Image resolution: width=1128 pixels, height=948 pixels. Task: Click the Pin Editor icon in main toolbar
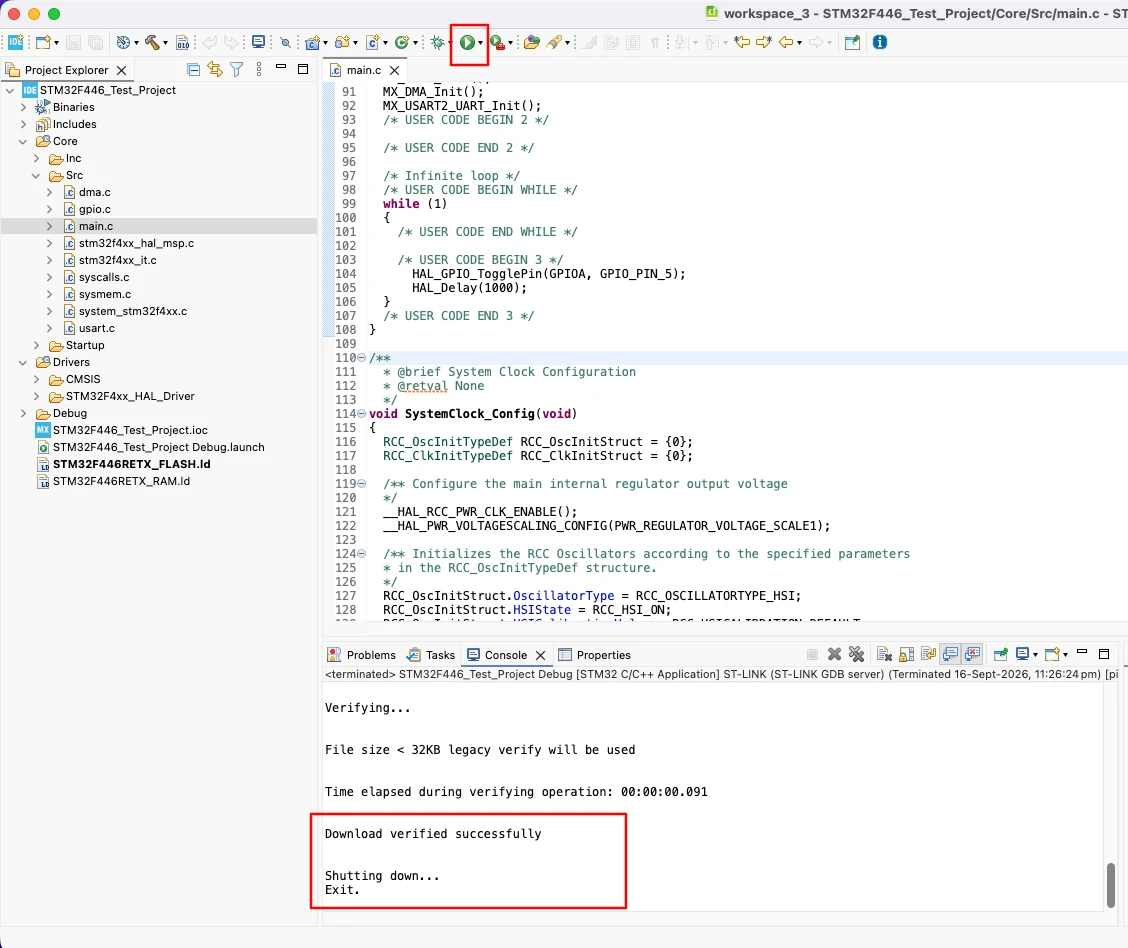pos(852,42)
